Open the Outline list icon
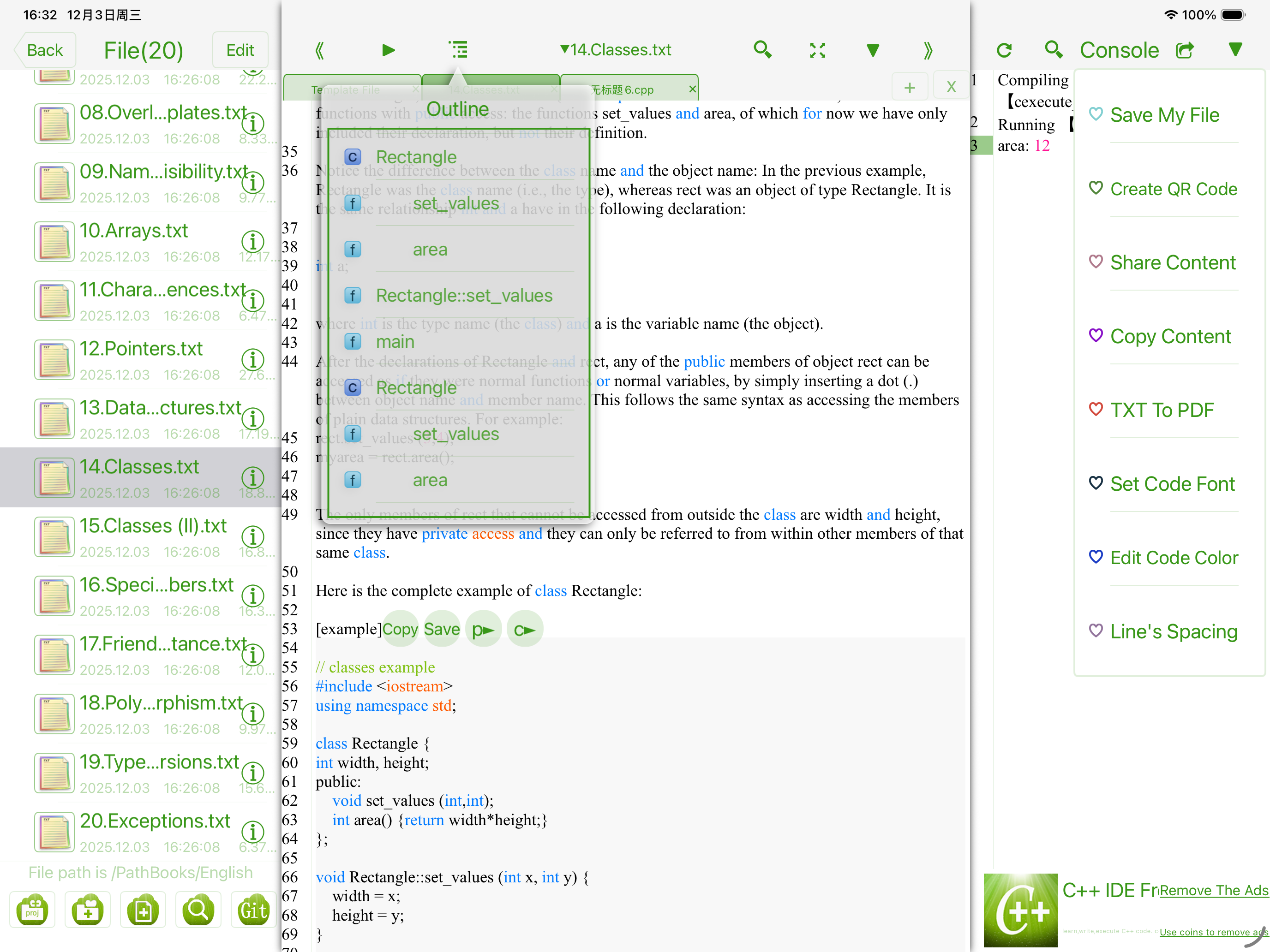Screen dimensions: 1270x952 [458, 50]
